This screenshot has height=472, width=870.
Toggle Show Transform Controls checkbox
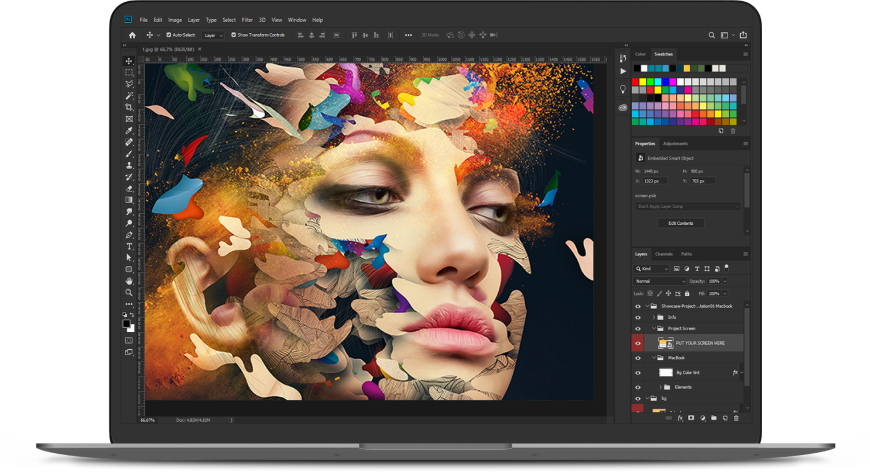pos(234,35)
